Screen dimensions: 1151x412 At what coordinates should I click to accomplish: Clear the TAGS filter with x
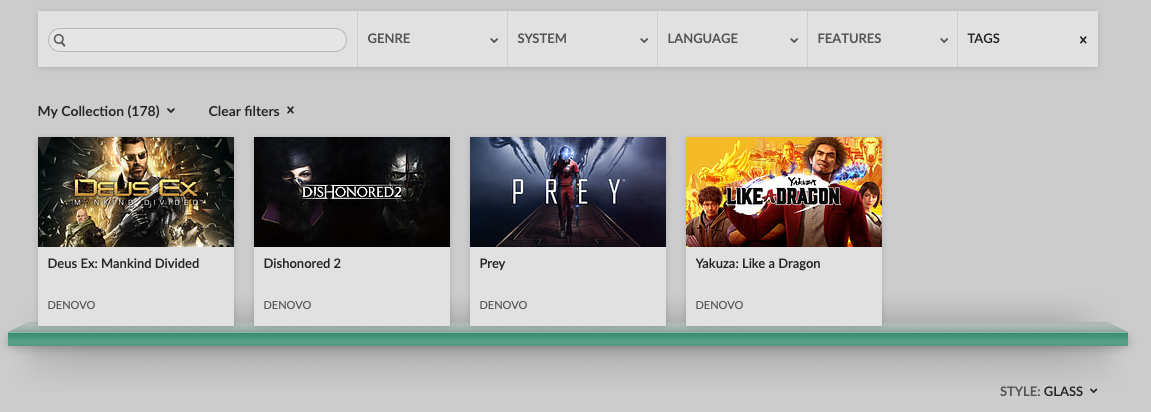(1083, 40)
